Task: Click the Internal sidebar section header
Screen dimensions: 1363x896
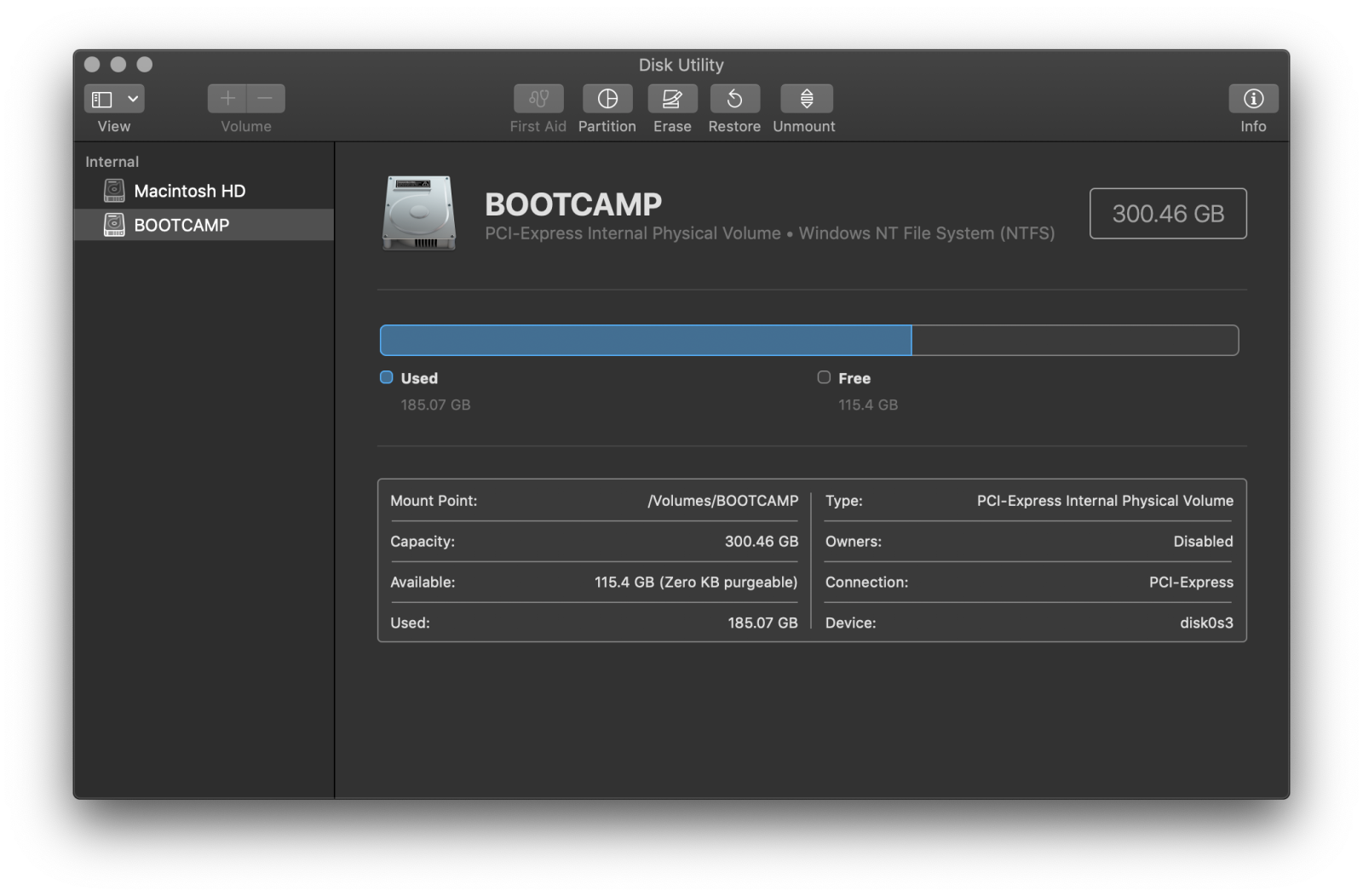Action: [112, 162]
